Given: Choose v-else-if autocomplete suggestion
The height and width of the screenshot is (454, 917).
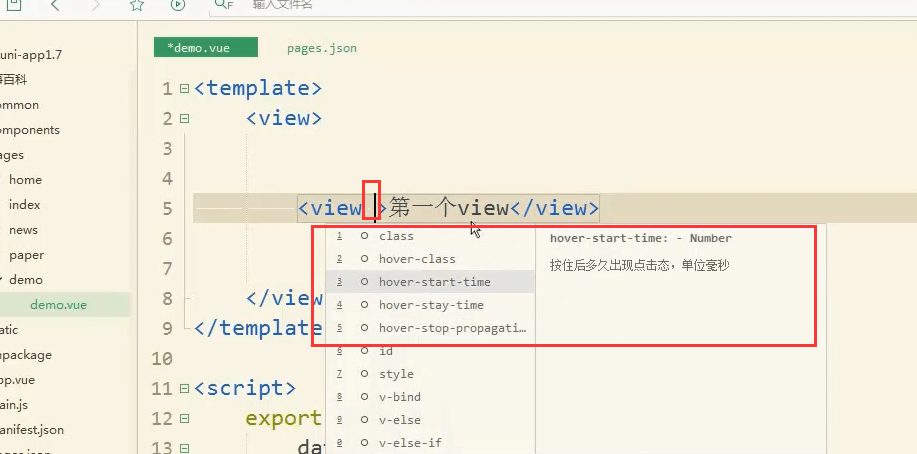Looking at the screenshot, I should click(430, 443).
